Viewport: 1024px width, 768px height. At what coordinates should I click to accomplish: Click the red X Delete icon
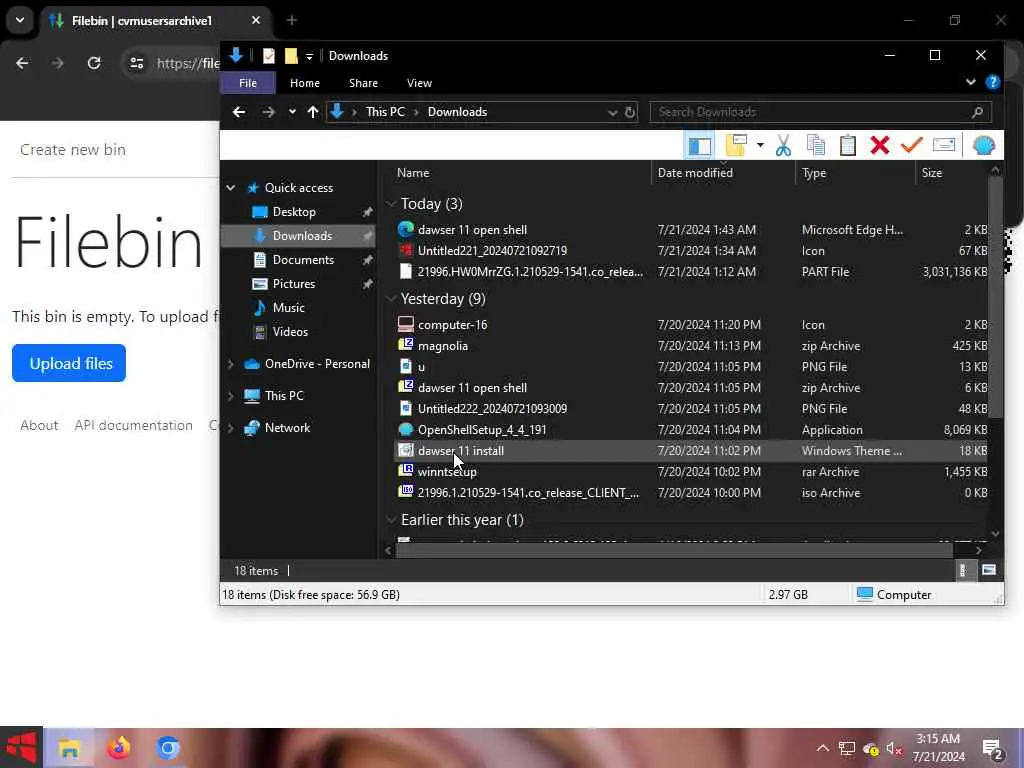click(880, 145)
